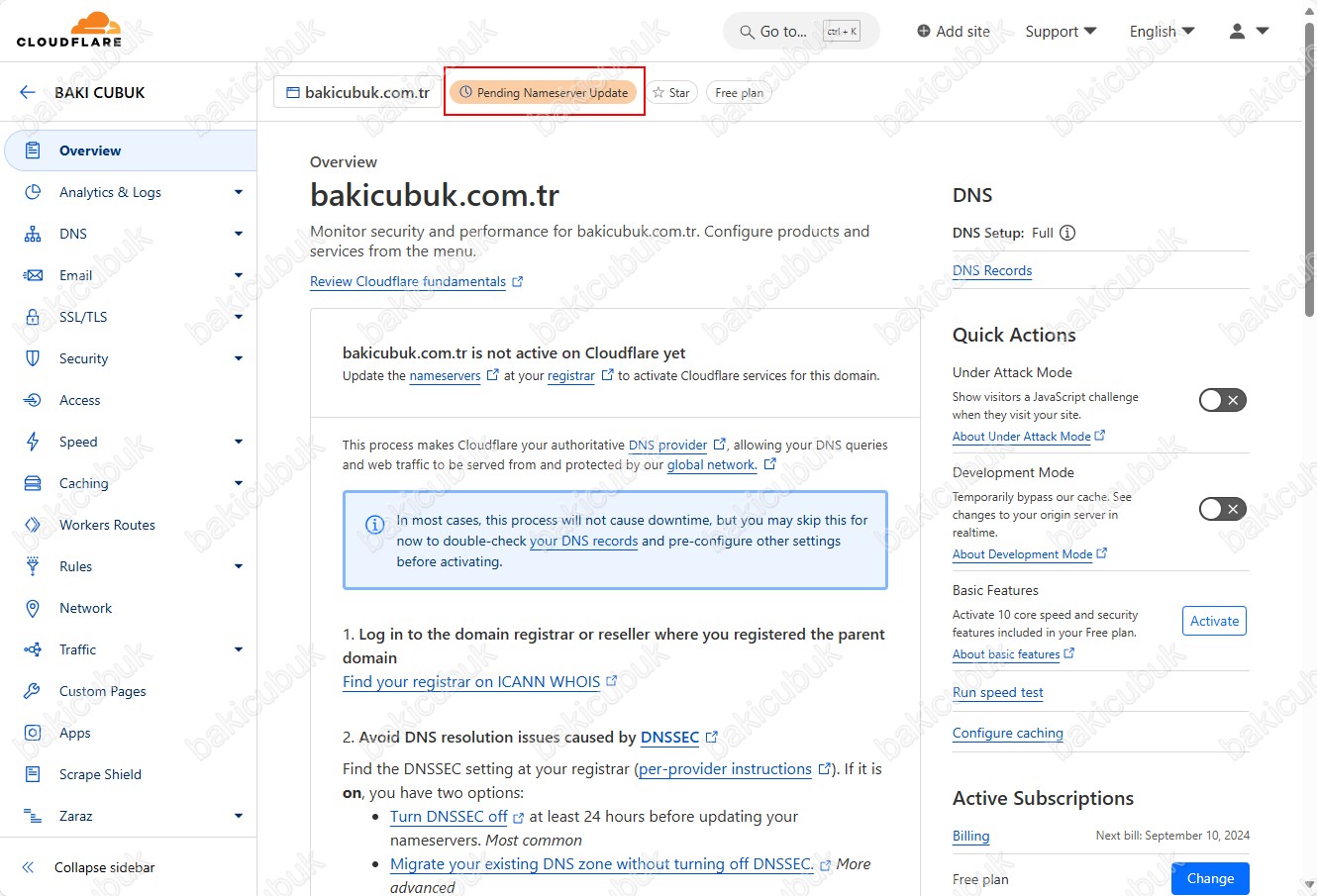Open the Support dropdown menu

pyautogui.click(x=1061, y=32)
